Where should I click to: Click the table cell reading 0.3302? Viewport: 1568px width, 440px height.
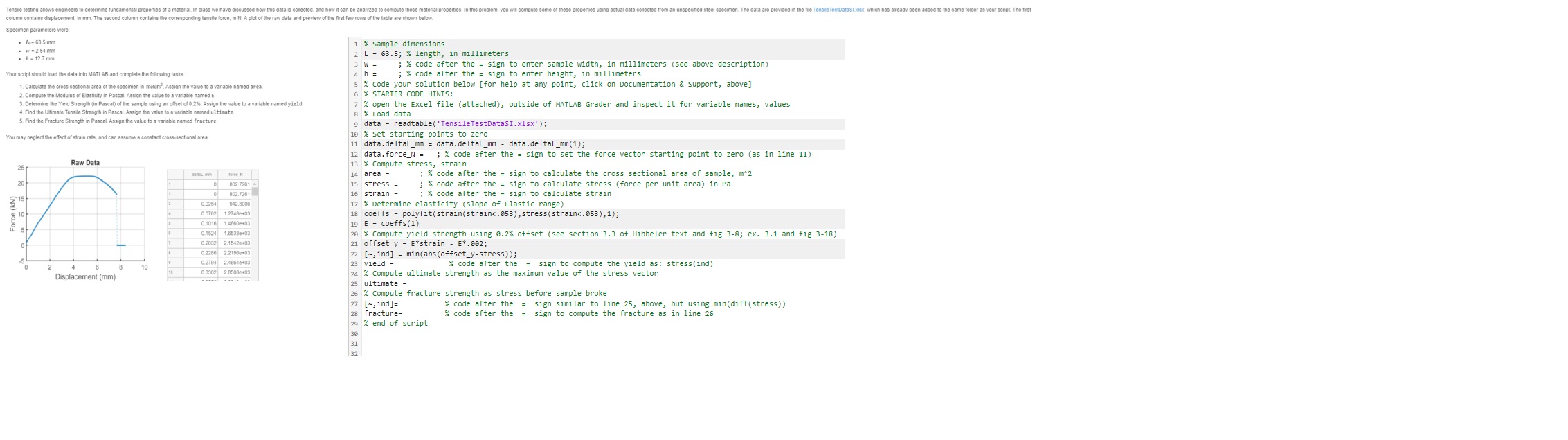pos(201,273)
